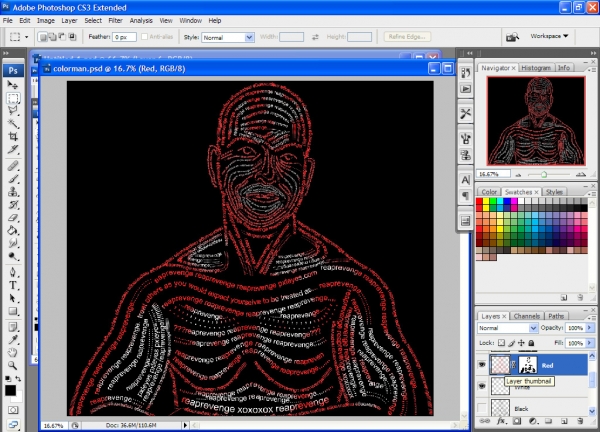Select the Magic Wand tool
The width and height of the screenshot is (600, 432).
(x=13, y=123)
